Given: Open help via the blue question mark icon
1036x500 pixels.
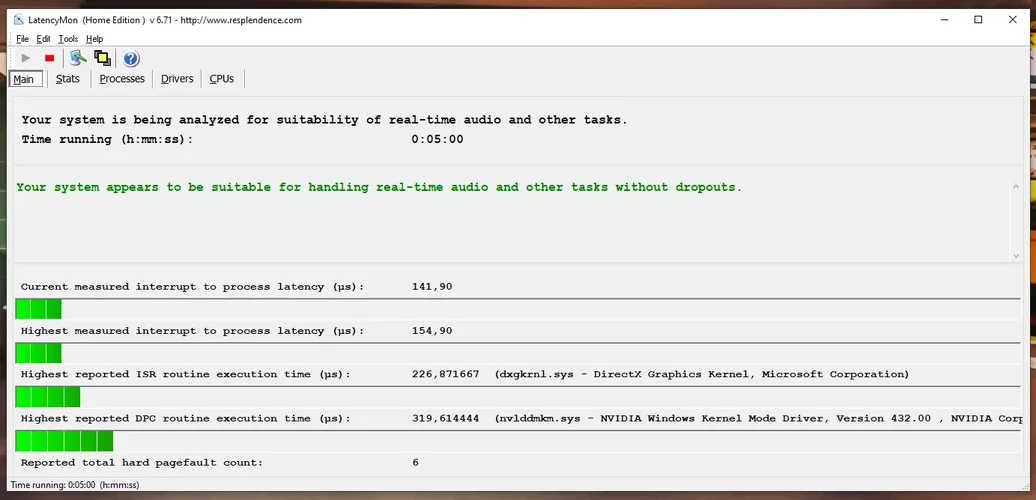Looking at the screenshot, I should click(x=131, y=58).
